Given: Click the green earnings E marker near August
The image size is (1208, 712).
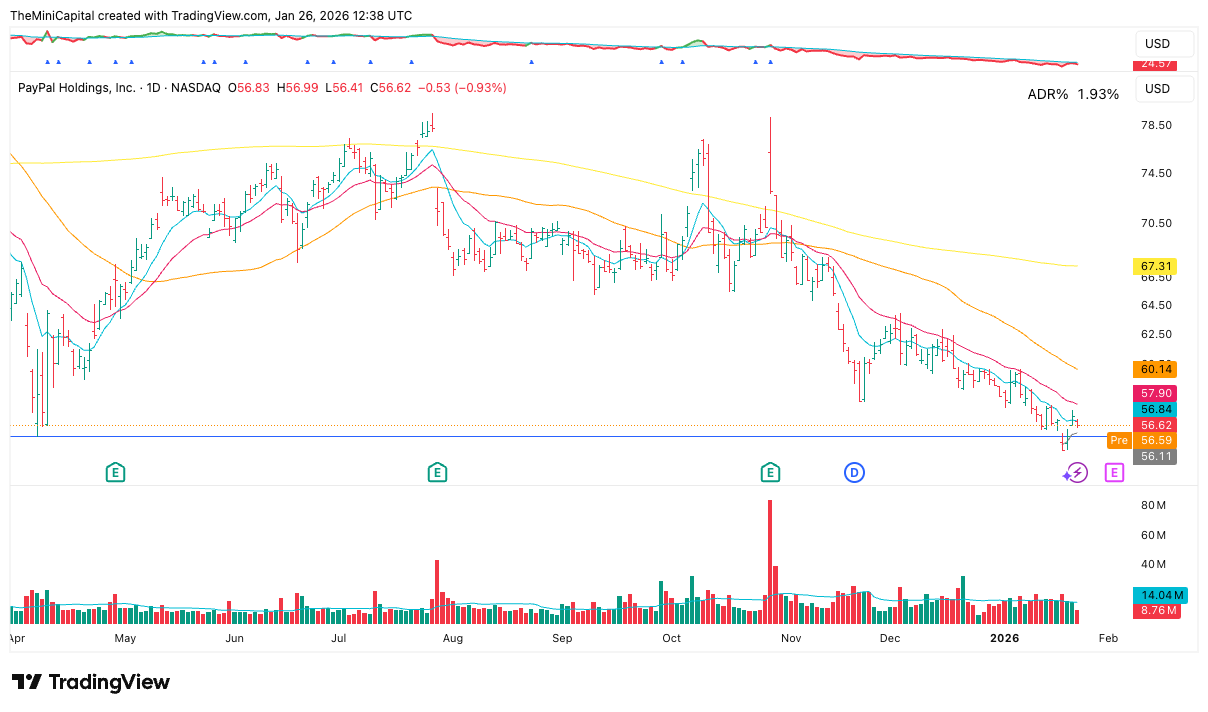Looking at the screenshot, I should [436, 472].
